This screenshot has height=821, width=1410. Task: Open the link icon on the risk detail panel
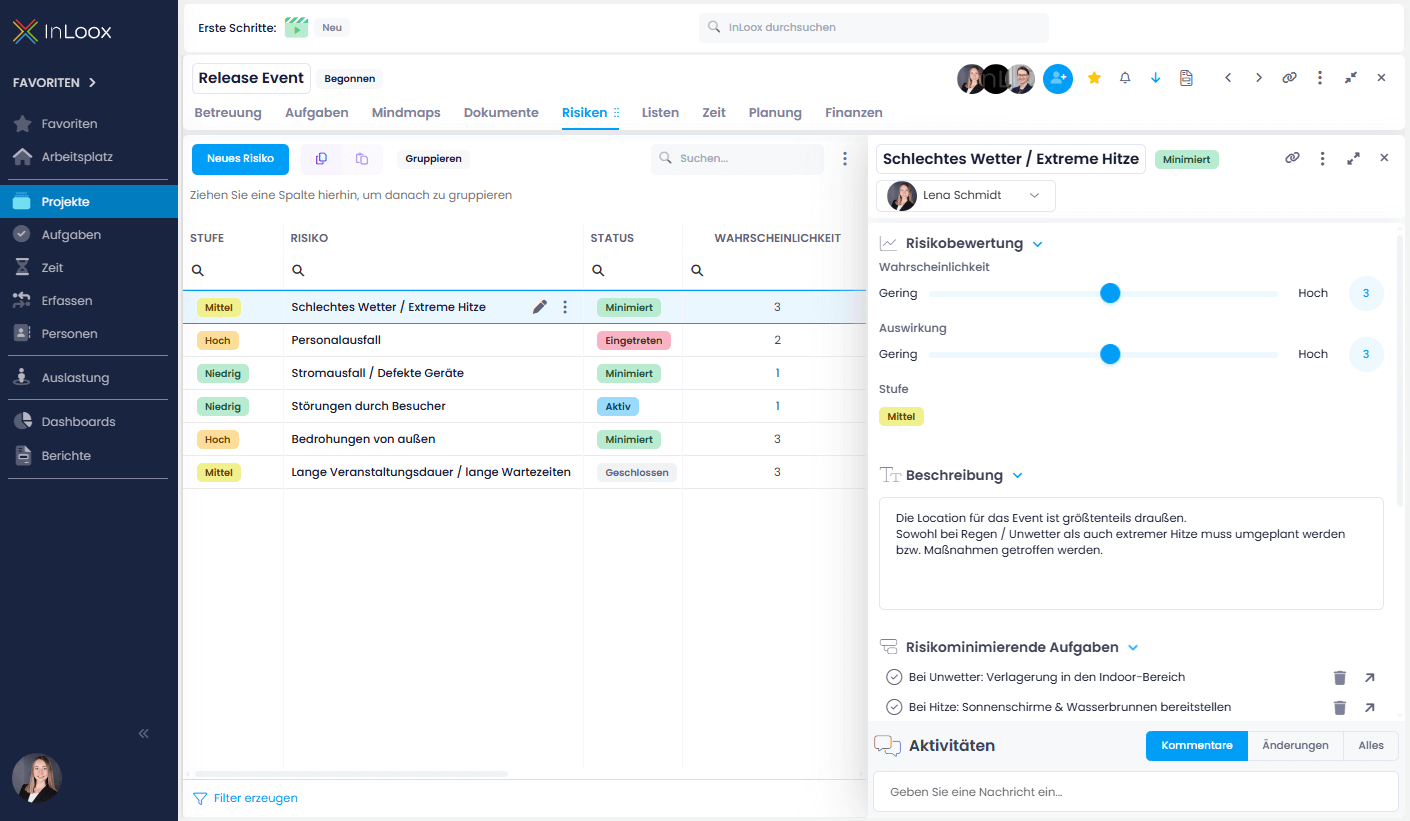click(x=1292, y=158)
